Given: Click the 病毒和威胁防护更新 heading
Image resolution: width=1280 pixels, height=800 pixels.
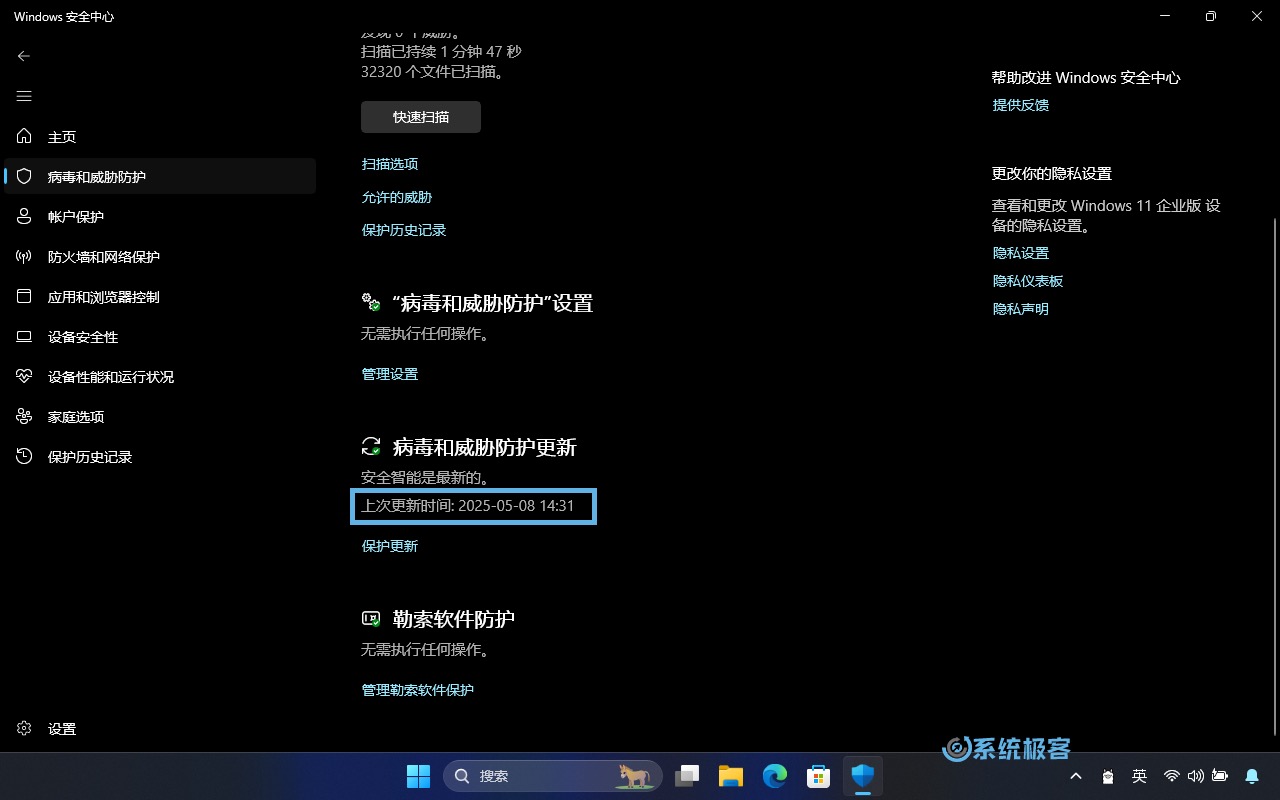Looking at the screenshot, I should pyautogui.click(x=485, y=447).
